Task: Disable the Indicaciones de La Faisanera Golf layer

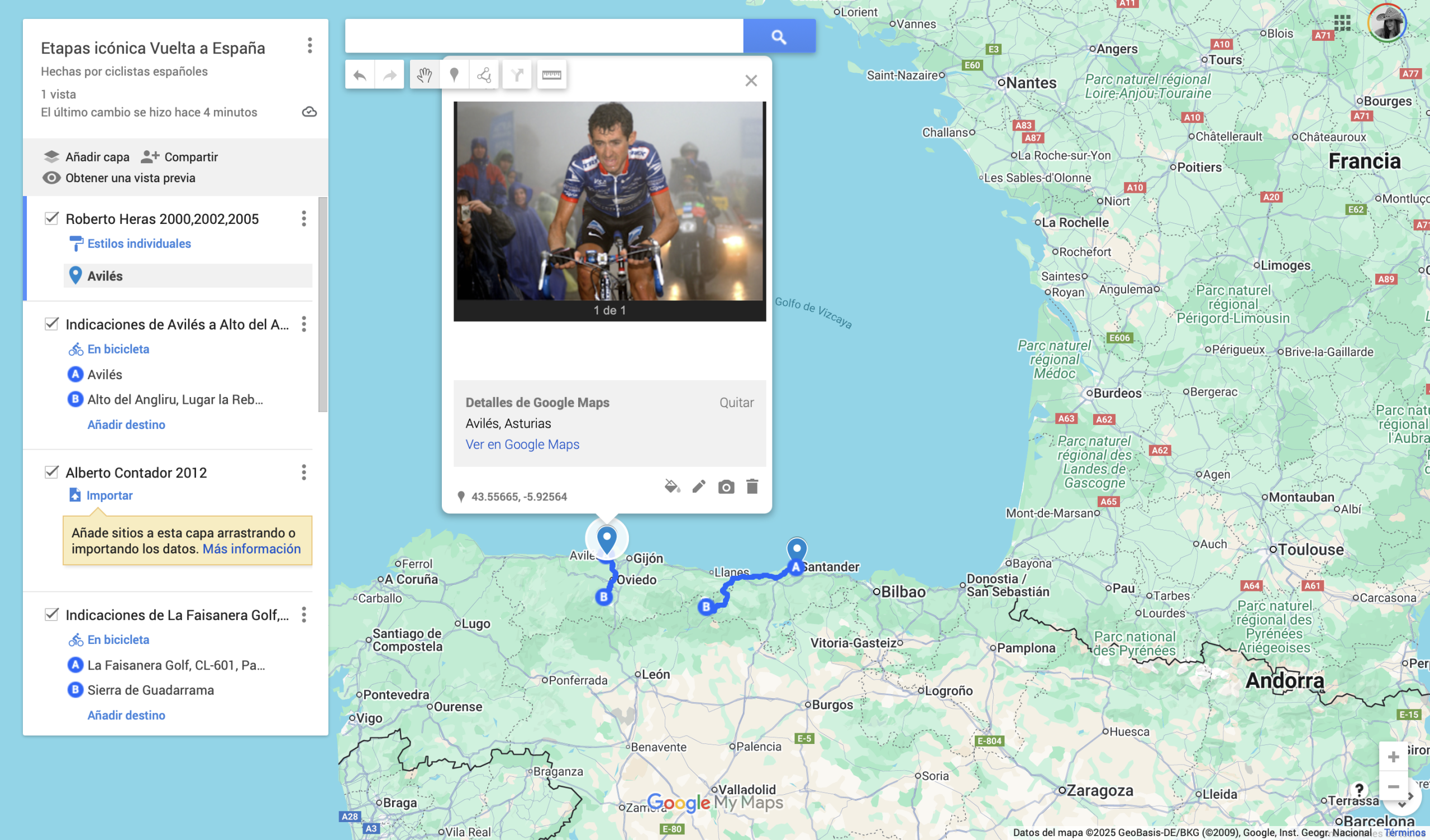Action: (51, 615)
